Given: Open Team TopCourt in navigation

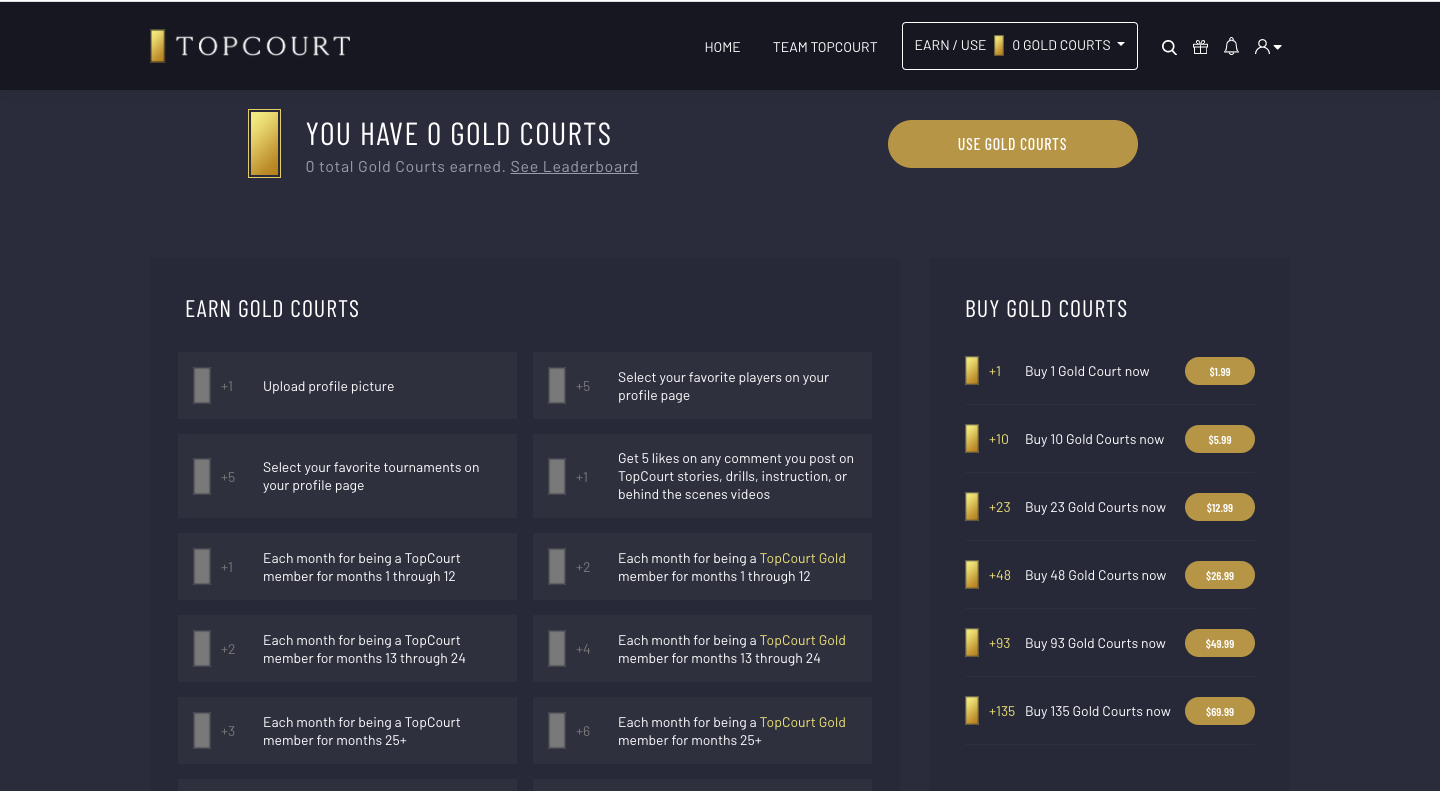Looking at the screenshot, I should tap(824, 47).
